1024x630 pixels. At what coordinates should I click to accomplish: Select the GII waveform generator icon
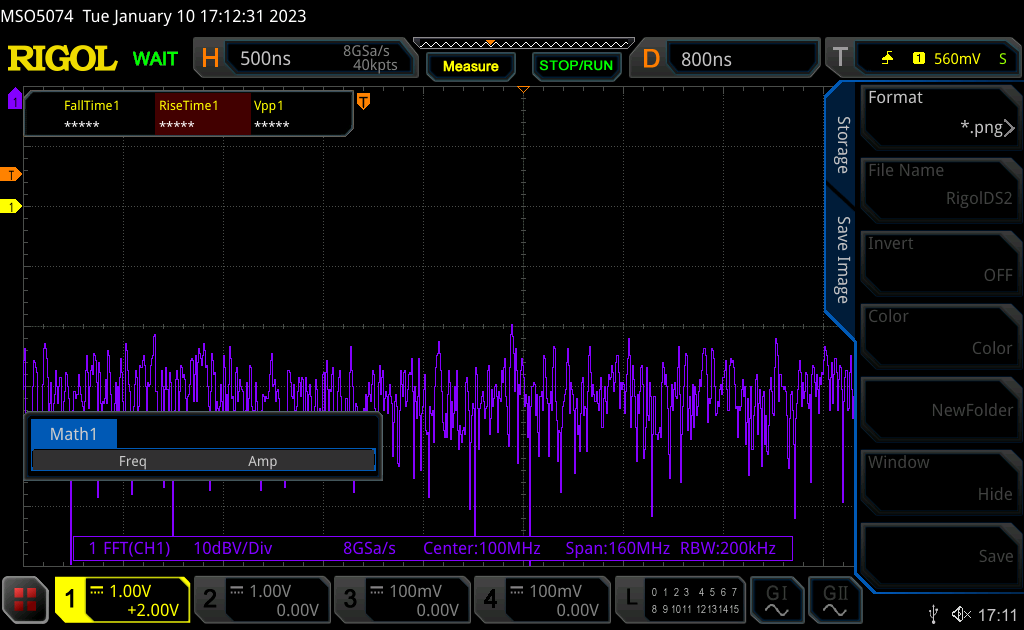pos(835,599)
